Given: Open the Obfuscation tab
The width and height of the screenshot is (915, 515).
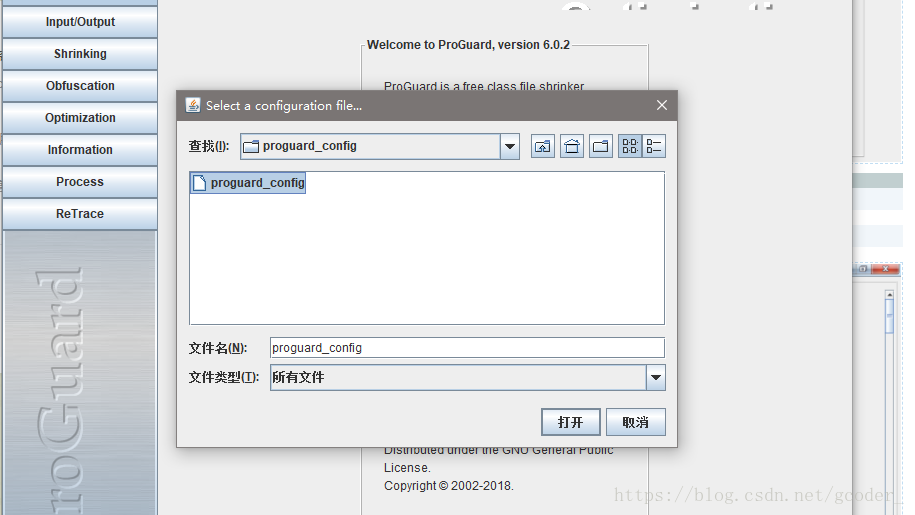Looking at the screenshot, I should coord(80,86).
